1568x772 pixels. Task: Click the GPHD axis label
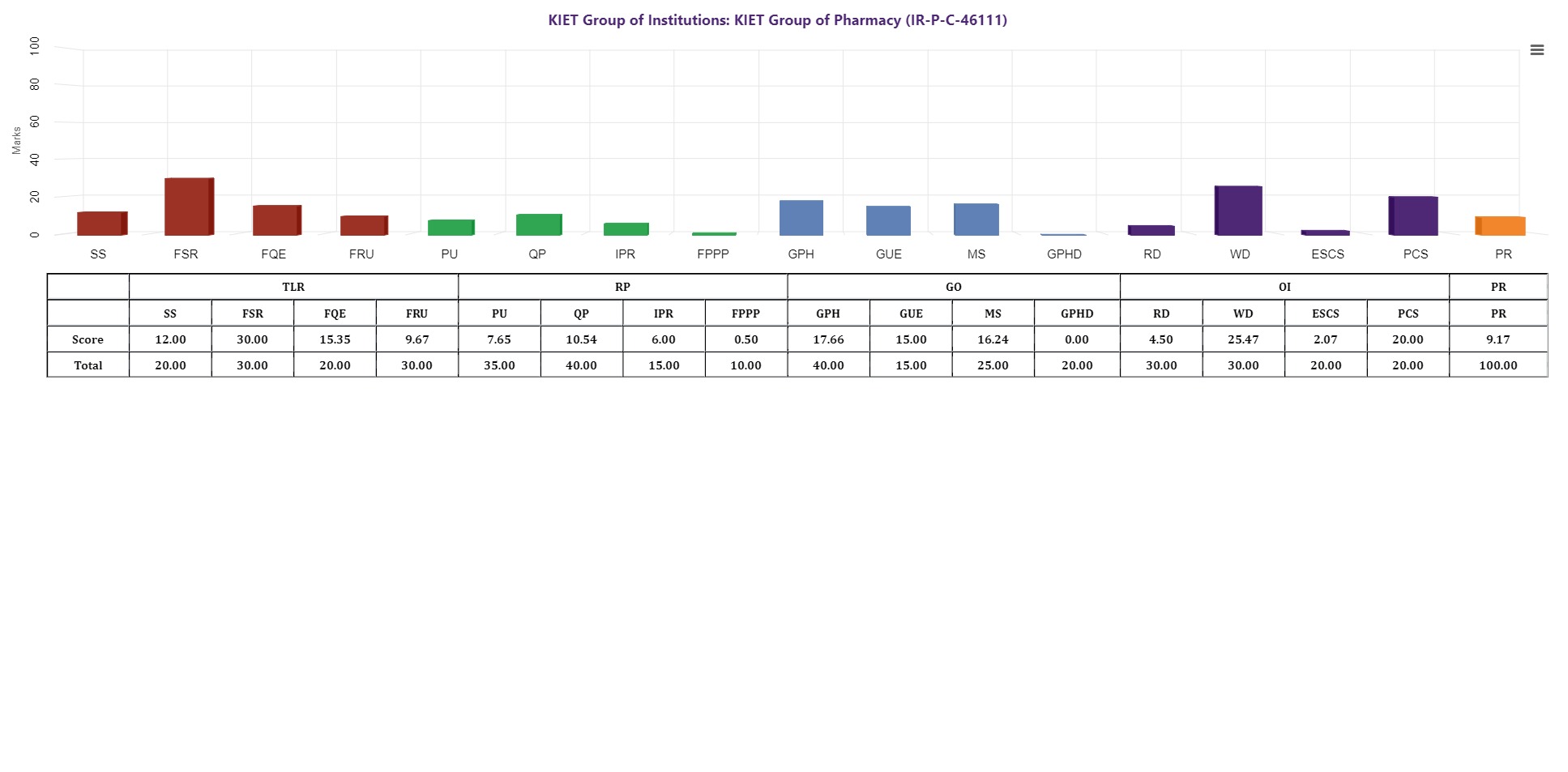(1064, 254)
